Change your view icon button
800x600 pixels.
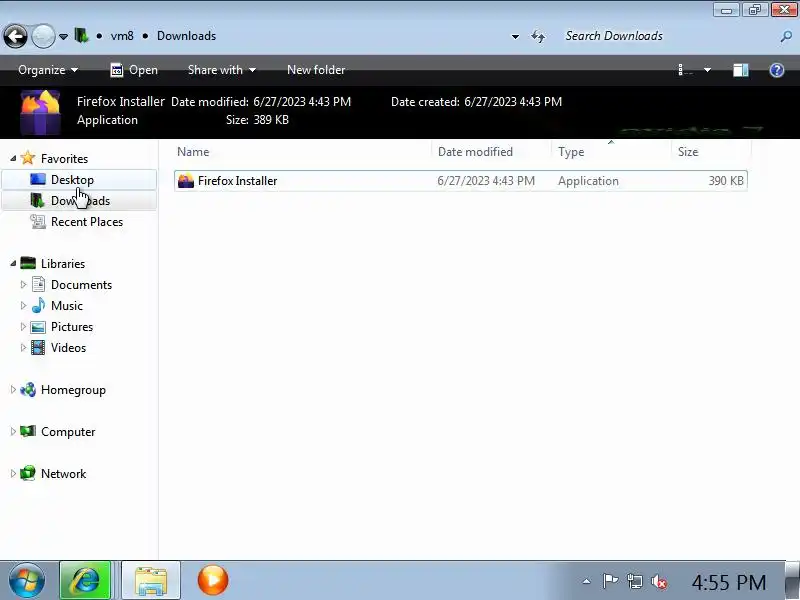click(685, 70)
